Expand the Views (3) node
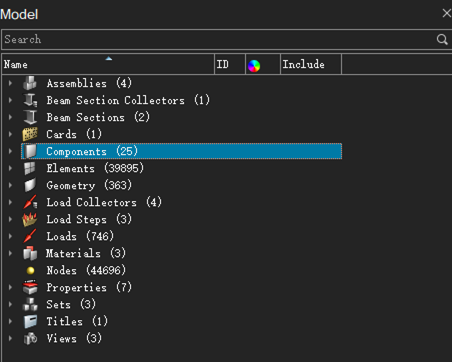The image size is (452, 362). click(10, 338)
